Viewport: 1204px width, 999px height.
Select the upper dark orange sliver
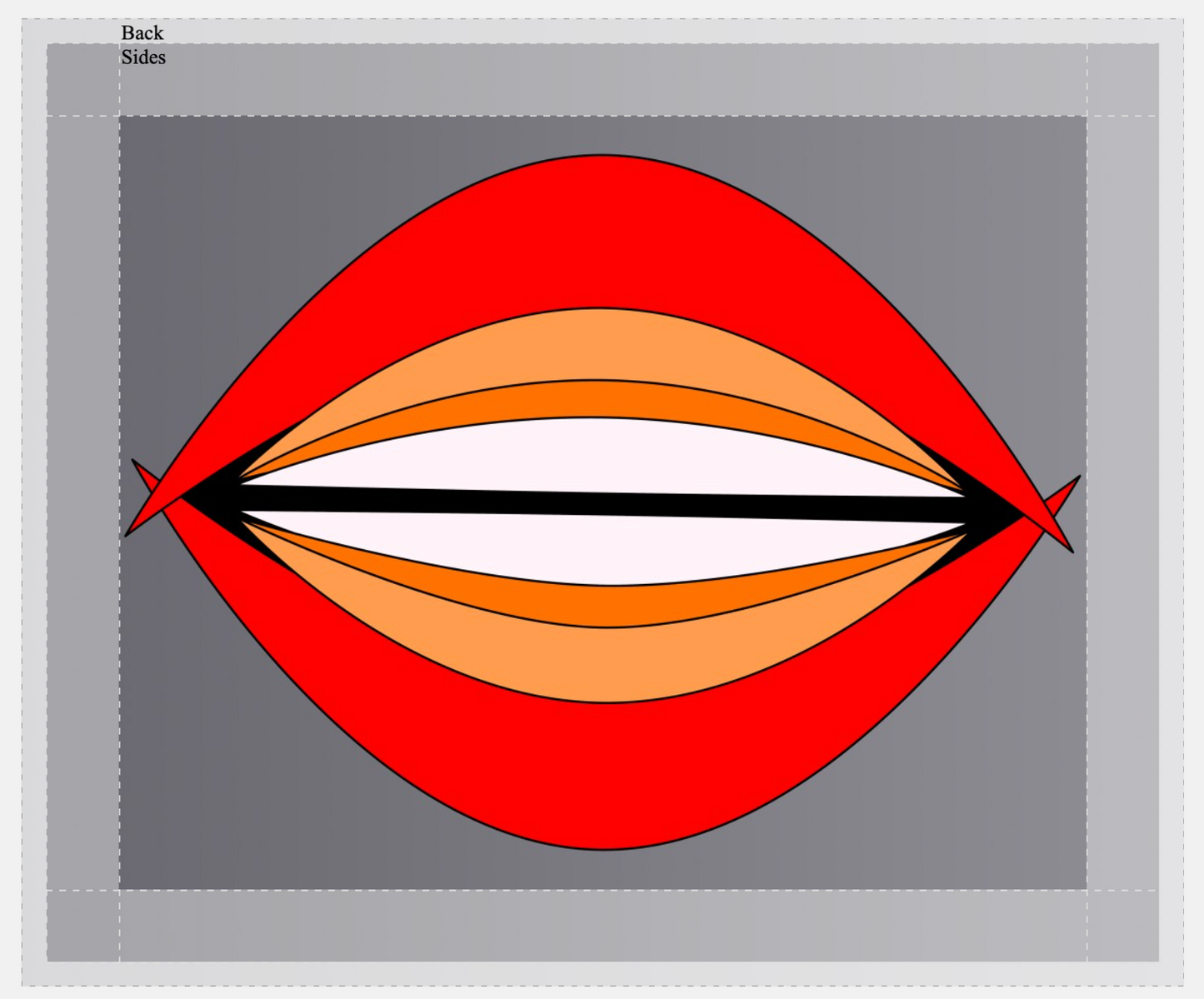click(x=593, y=398)
